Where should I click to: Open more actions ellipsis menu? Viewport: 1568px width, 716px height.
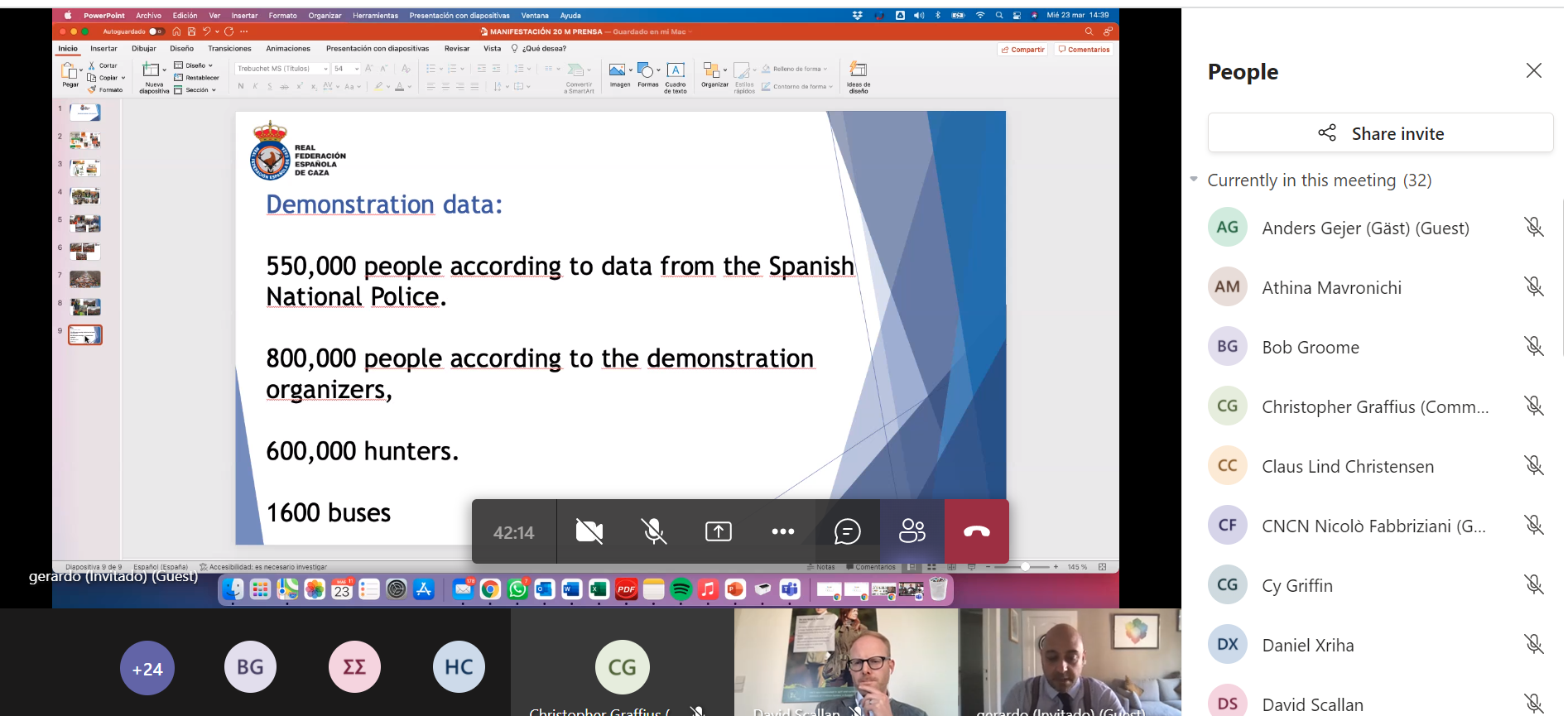pos(782,531)
